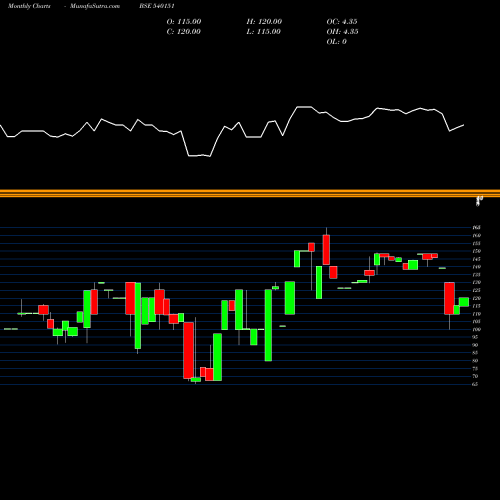Click the 125 price axis label
This screenshot has height=500, width=500.
click(x=476, y=290)
